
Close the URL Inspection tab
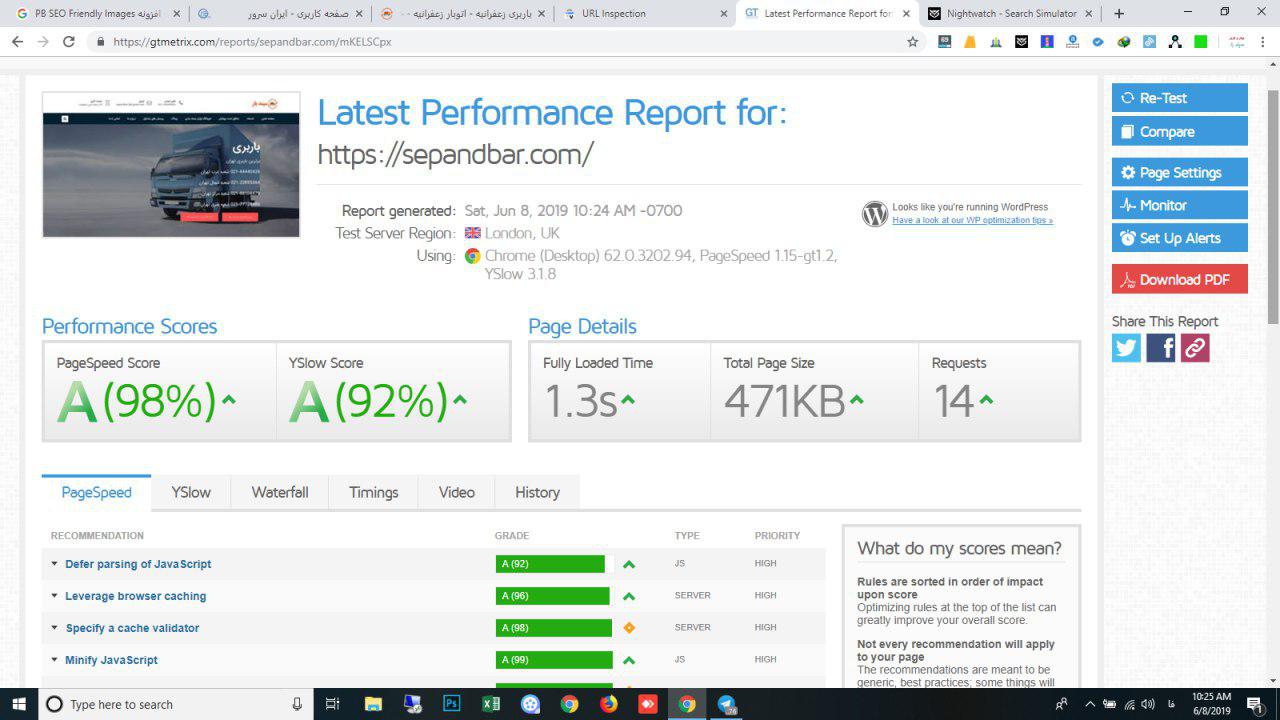pyautogui.click(x=724, y=14)
